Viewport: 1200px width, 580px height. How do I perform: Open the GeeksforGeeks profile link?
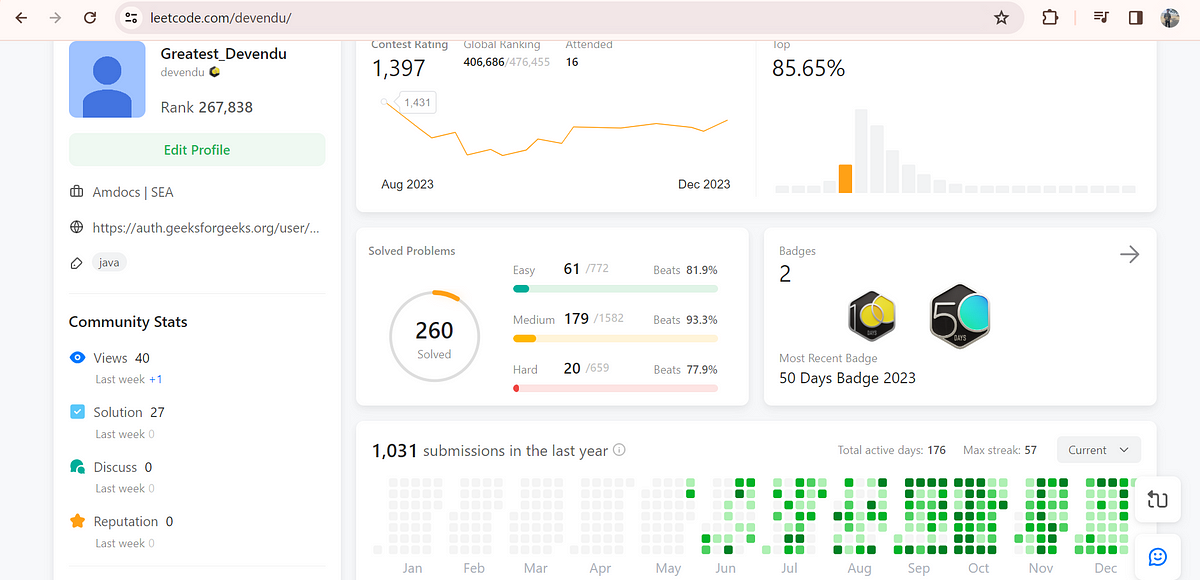click(206, 228)
